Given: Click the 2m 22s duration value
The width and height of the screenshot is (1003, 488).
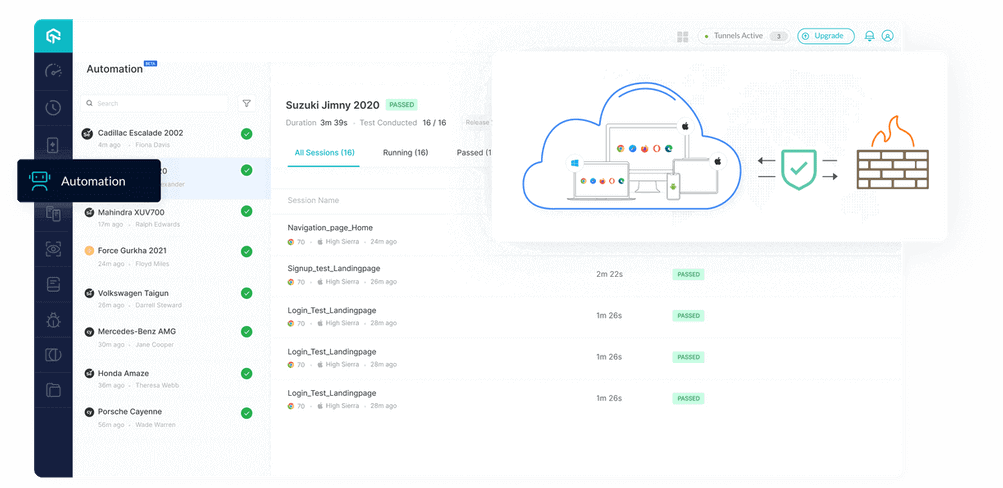Looking at the screenshot, I should tap(610, 274).
